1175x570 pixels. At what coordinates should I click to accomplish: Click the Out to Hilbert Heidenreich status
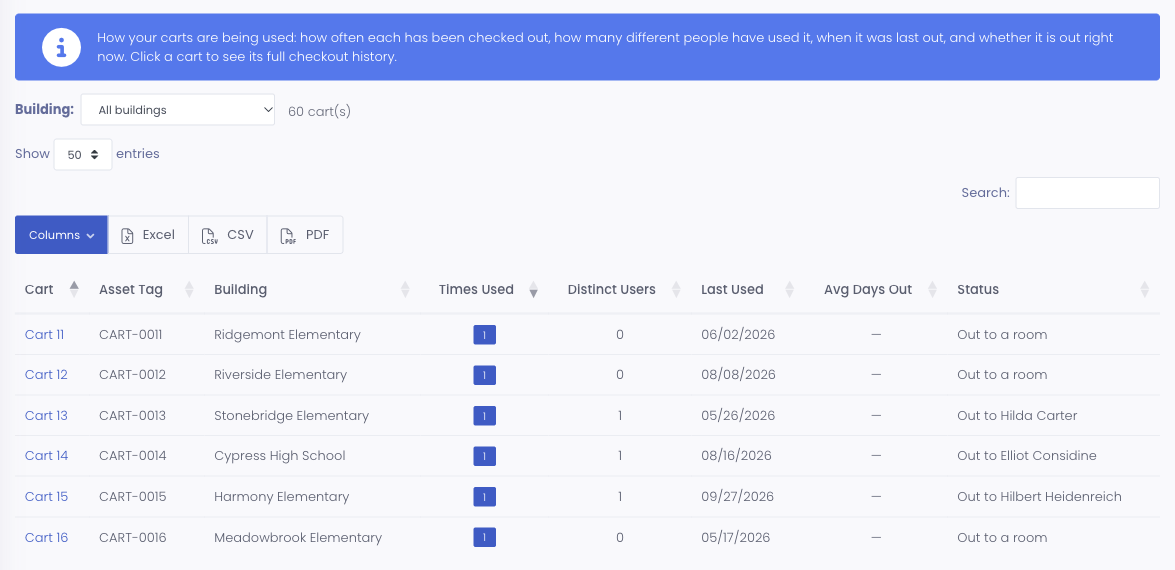coord(1039,497)
